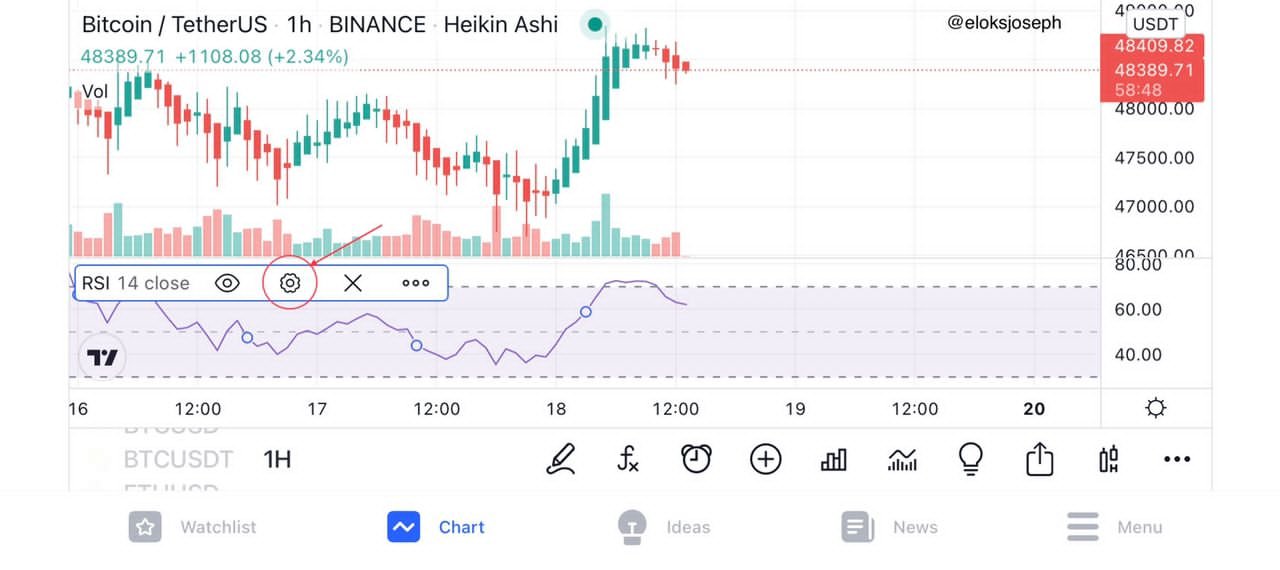Select the drawing pen tool
The height and width of the screenshot is (570, 1280).
(x=561, y=459)
